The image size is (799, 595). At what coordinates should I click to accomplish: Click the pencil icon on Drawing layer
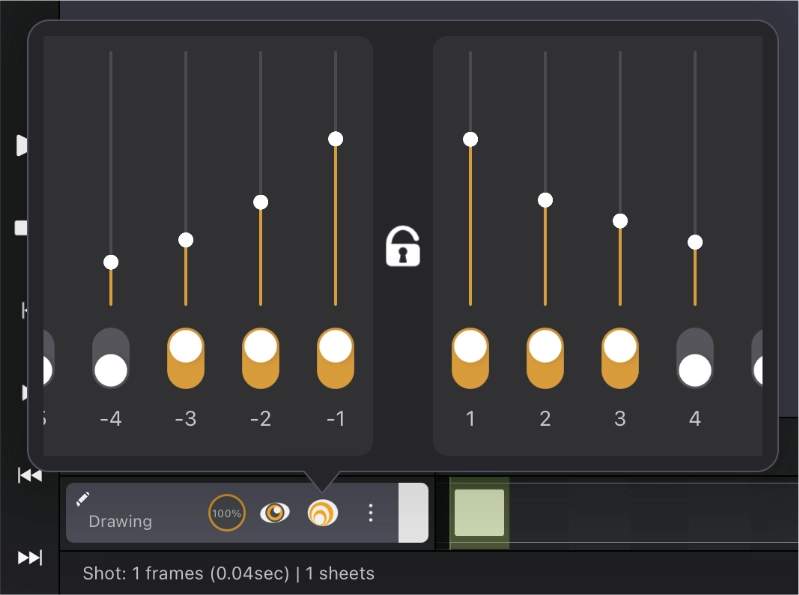tap(83, 499)
